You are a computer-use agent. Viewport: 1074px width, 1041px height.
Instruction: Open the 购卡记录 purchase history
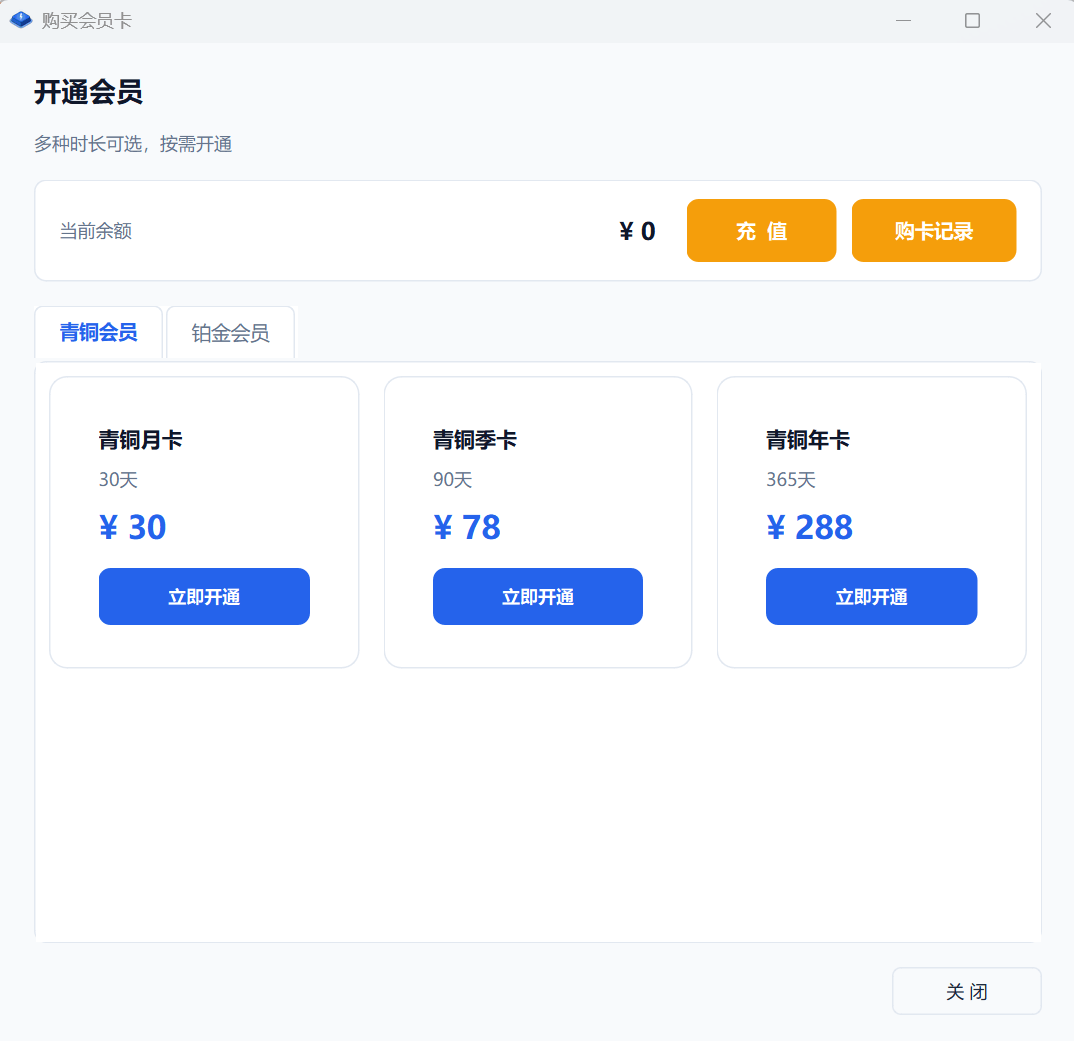coord(933,230)
